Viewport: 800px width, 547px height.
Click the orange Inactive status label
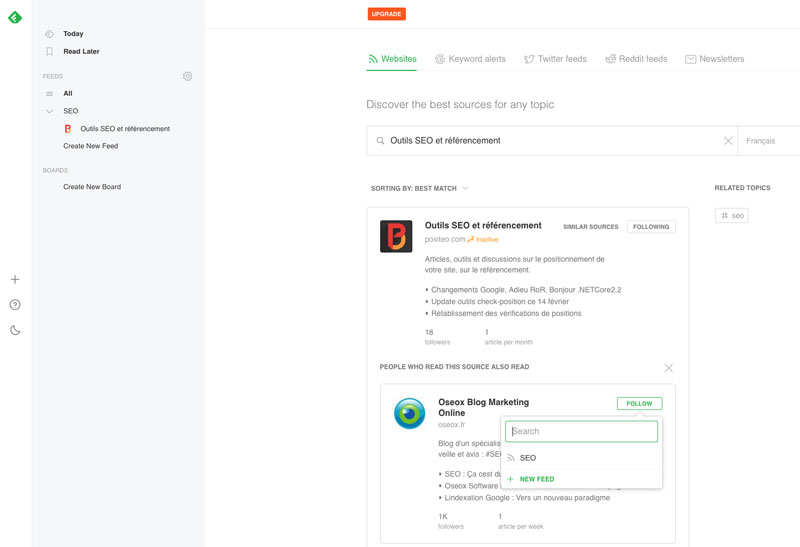click(x=483, y=239)
